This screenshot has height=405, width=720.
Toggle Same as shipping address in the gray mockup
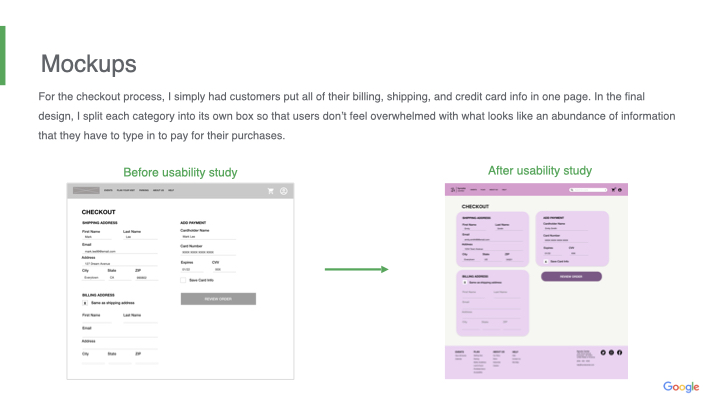click(85, 303)
